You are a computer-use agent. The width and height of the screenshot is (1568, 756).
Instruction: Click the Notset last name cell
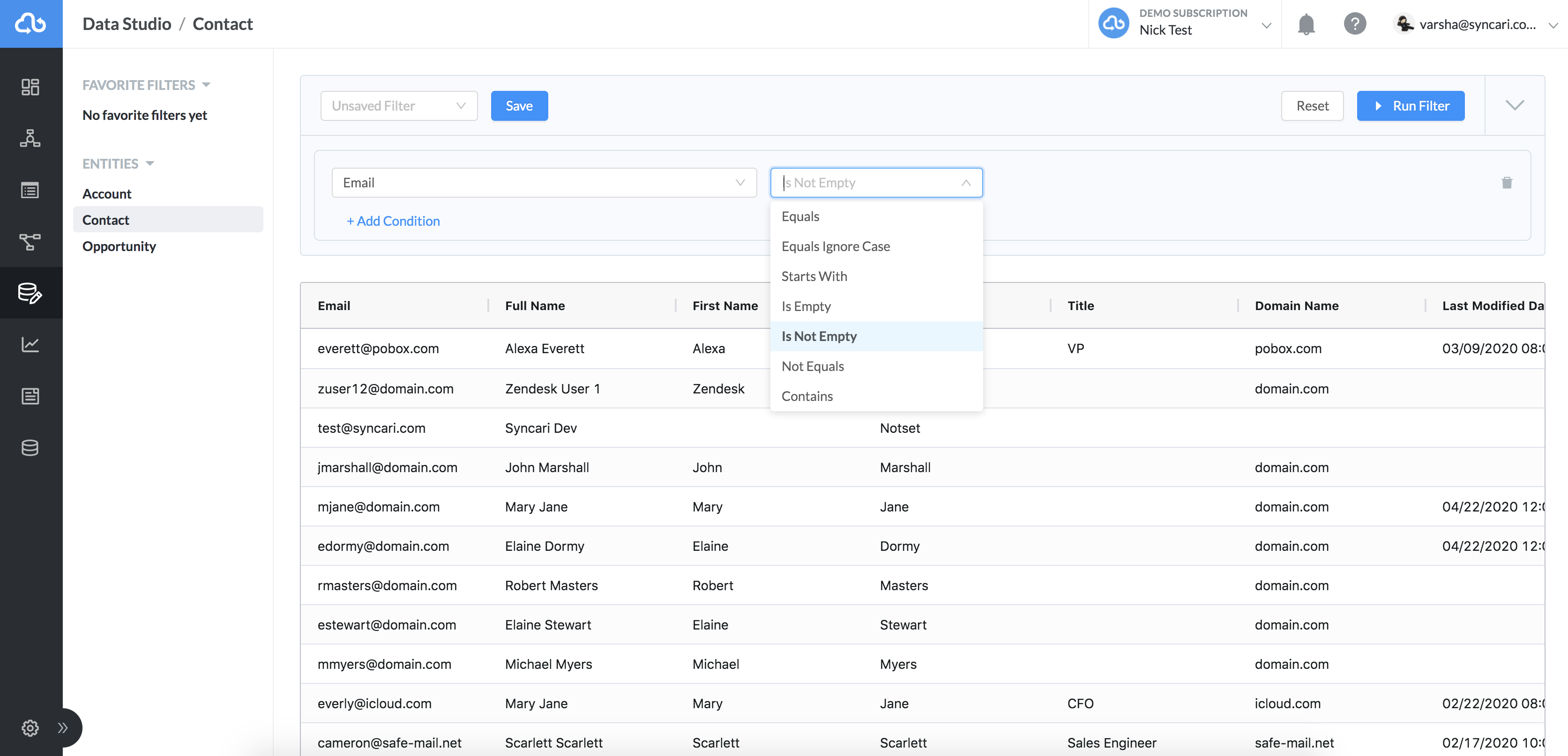coord(900,428)
